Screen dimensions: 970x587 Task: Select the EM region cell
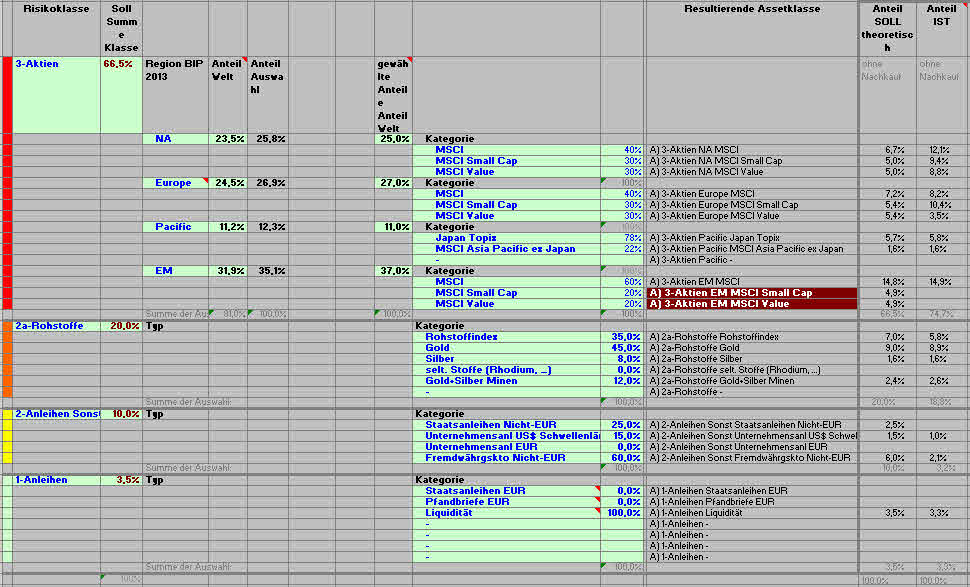[176, 271]
